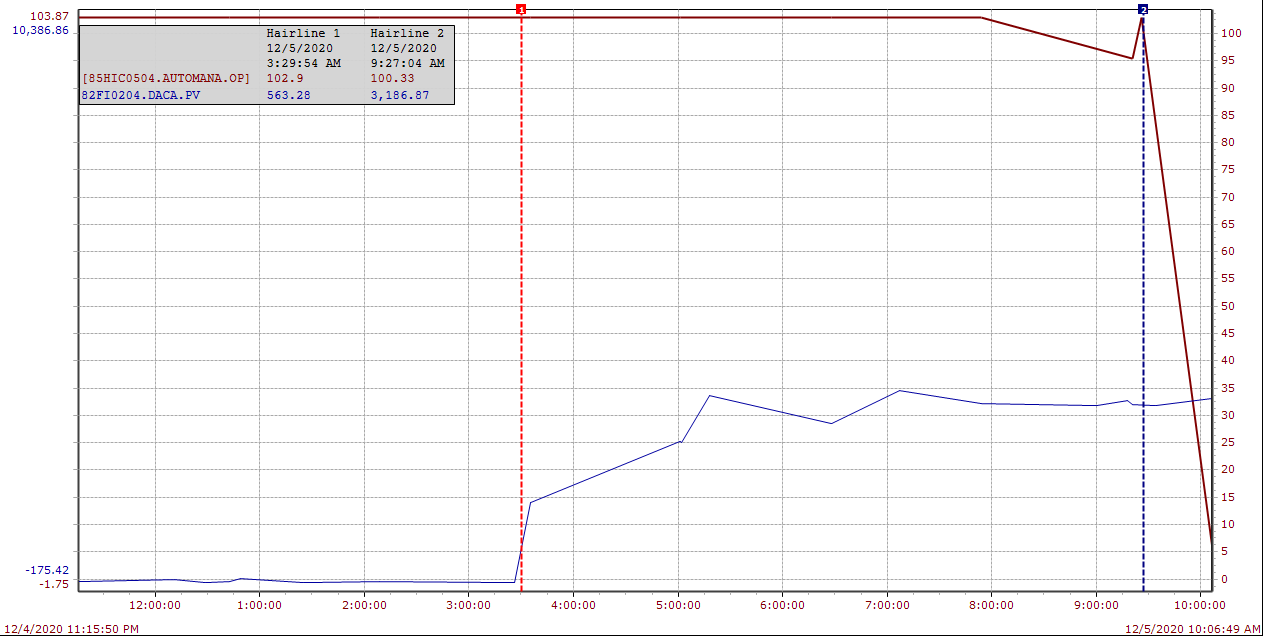This screenshot has width=1263, height=636.
Task: Click the 3:29:54 AM hairline time
Action: (304, 63)
